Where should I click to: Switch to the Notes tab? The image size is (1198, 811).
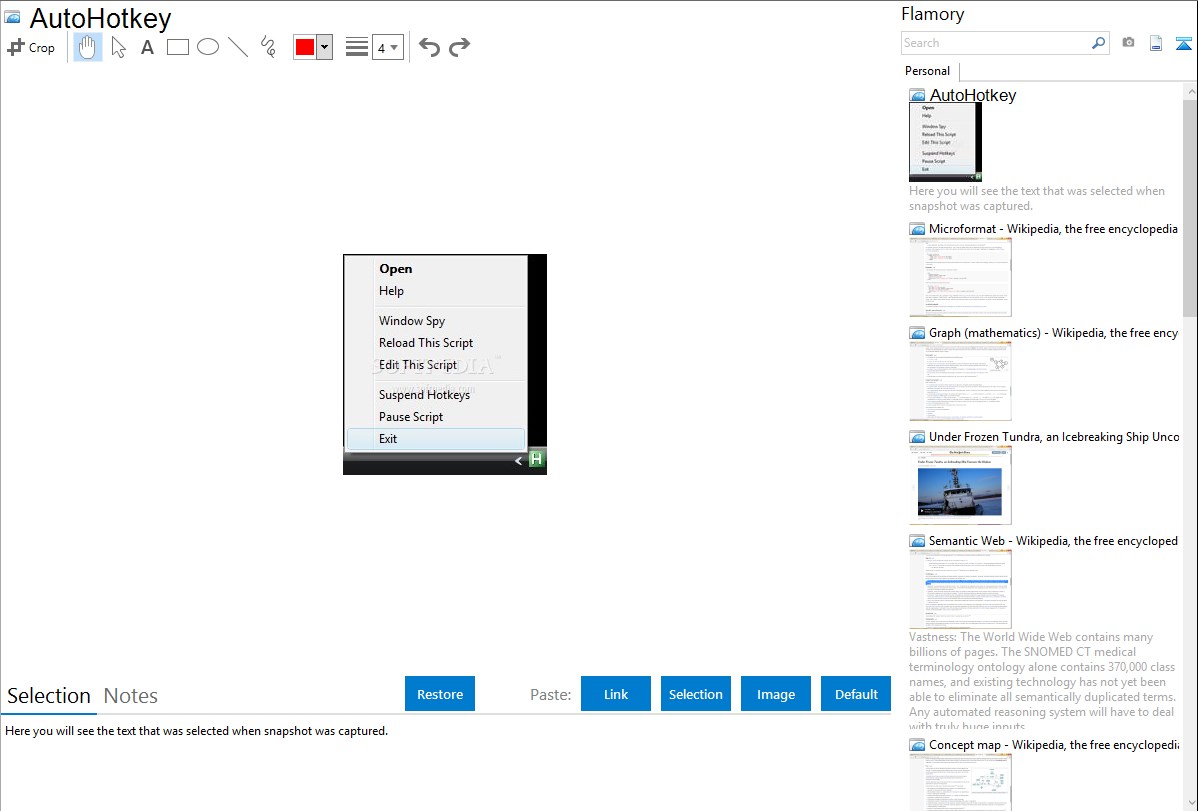(x=131, y=696)
